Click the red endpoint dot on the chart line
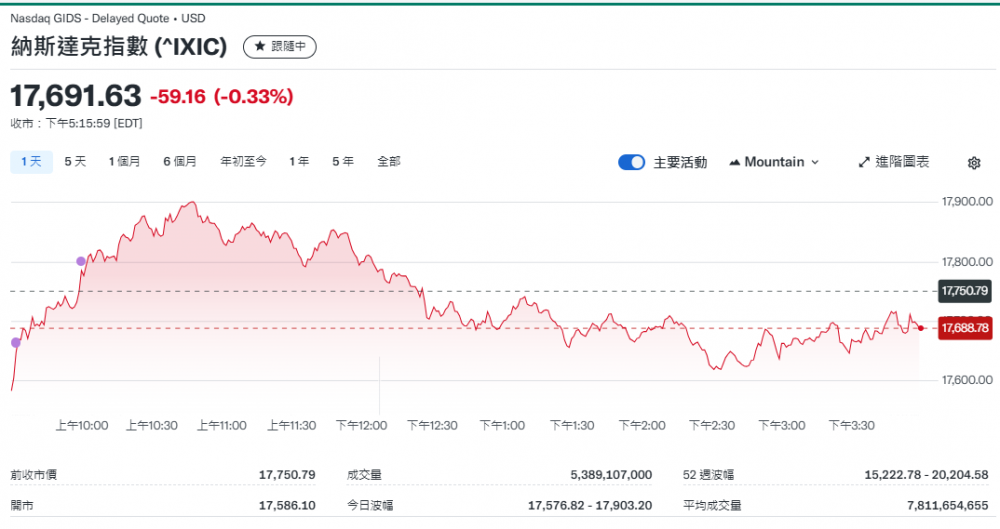Viewport: 1000px width, 529px height. click(921, 328)
